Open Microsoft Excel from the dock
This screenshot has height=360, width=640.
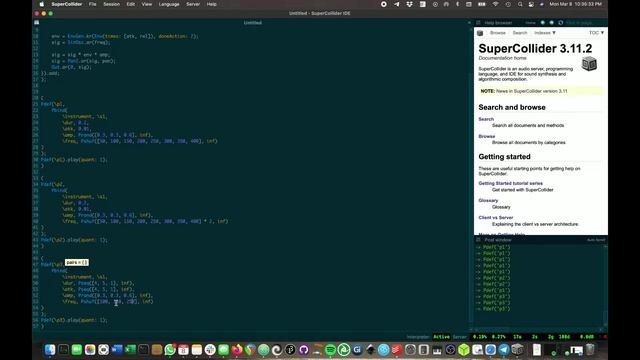coord(130,350)
